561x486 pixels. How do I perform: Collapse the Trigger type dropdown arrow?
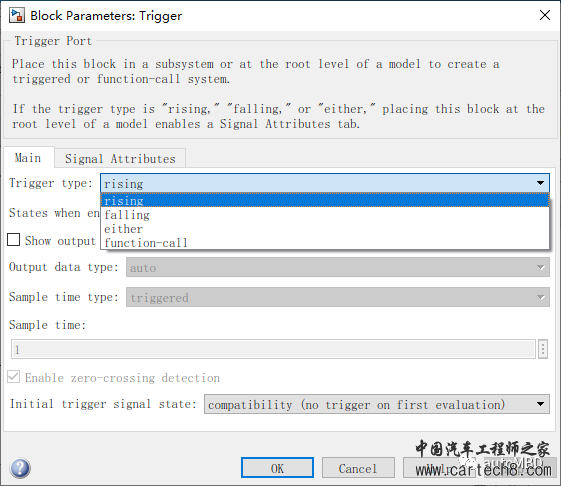click(x=540, y=183)
